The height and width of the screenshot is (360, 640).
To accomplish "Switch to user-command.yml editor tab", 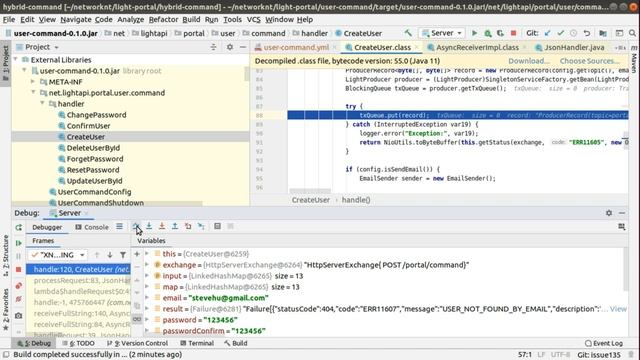I will pos(296,47).
